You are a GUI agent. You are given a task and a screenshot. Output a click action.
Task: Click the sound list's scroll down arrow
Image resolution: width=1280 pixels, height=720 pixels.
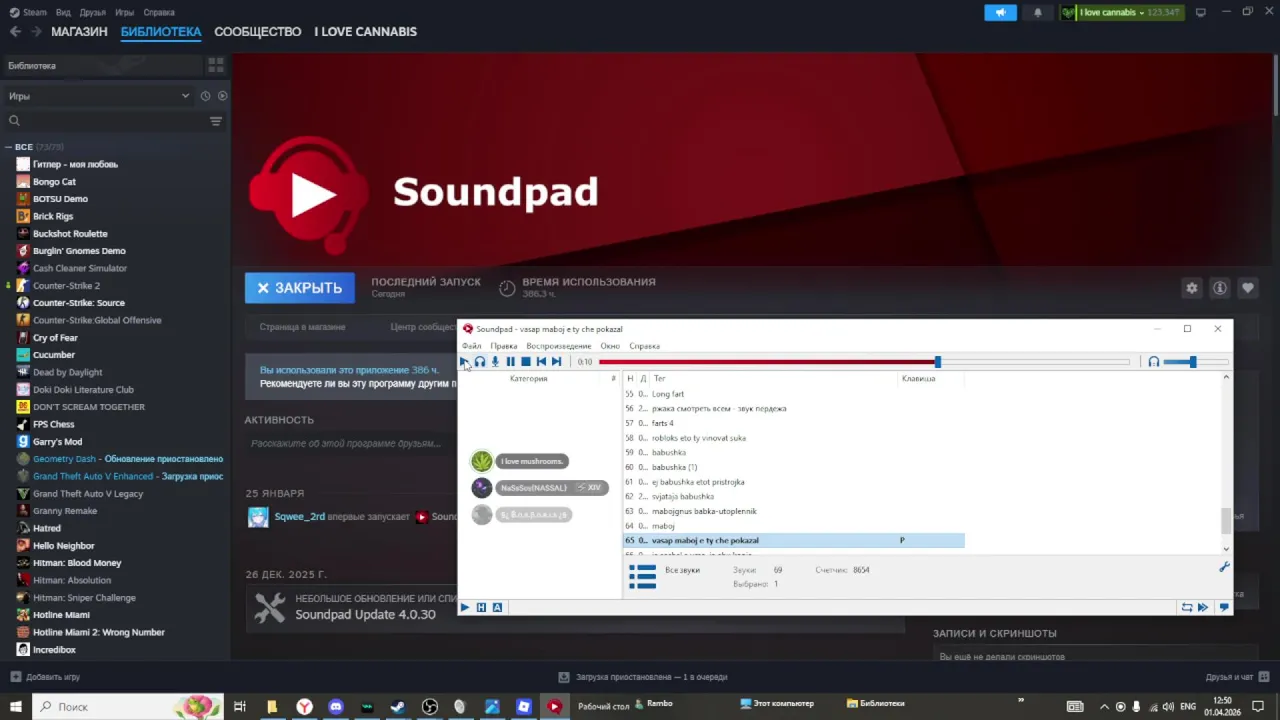click(1226, 549)
